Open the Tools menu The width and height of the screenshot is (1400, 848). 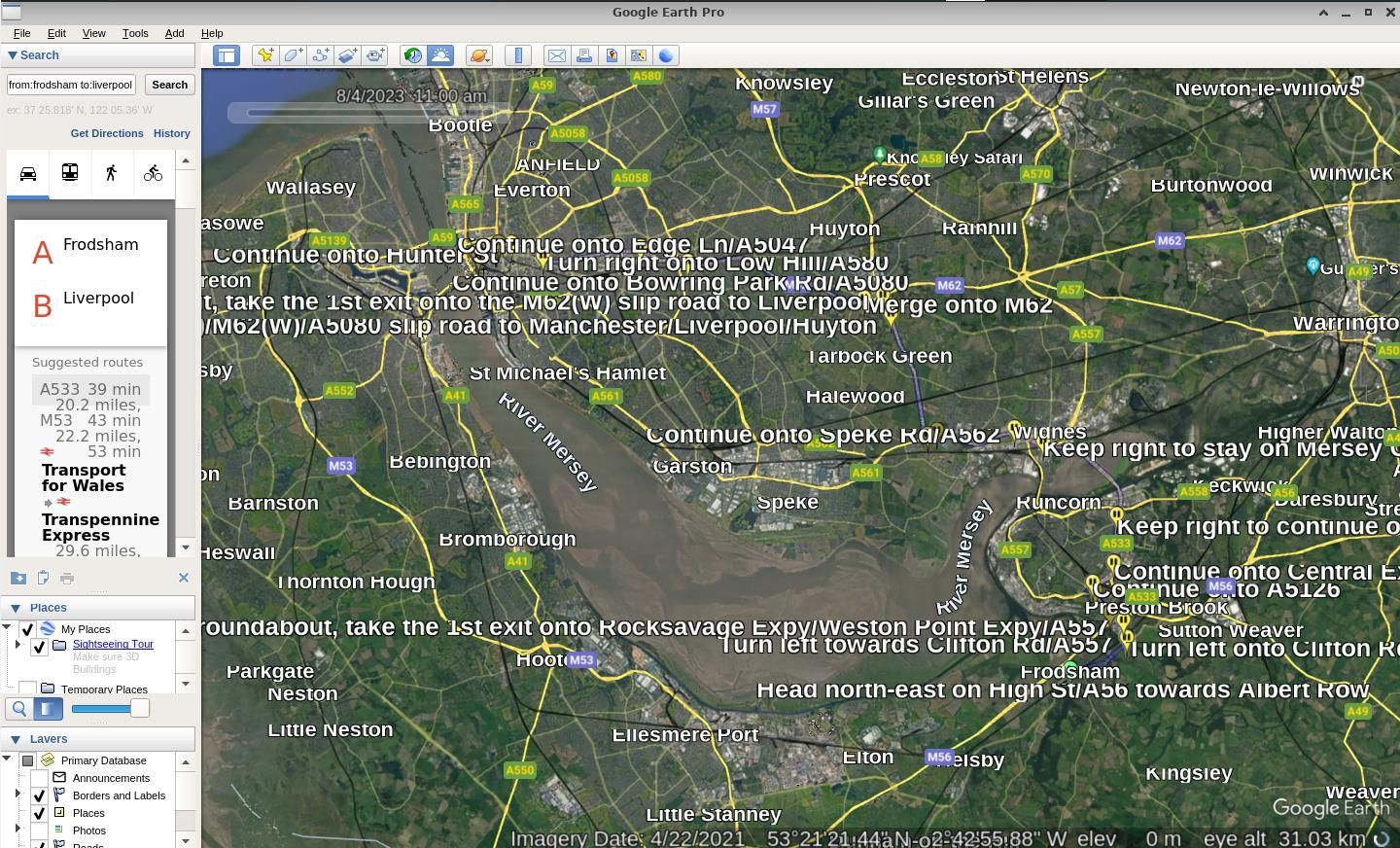(134, 32)
